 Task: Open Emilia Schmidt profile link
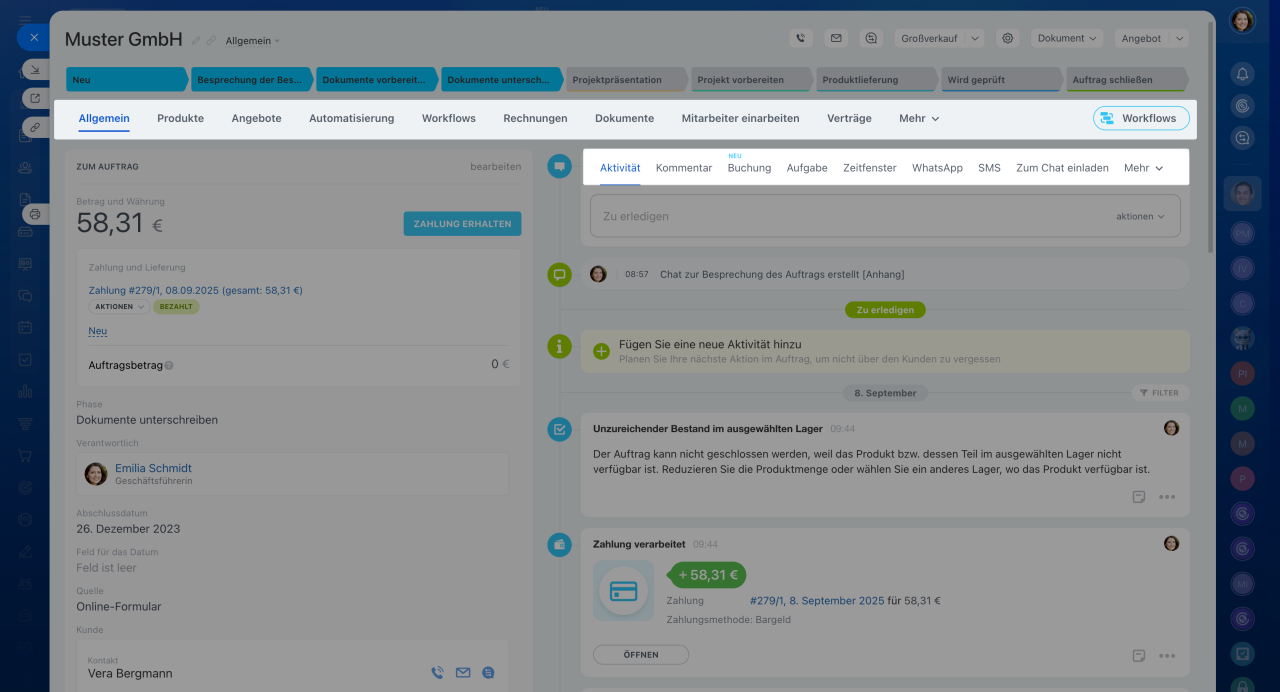coord(153,468)
